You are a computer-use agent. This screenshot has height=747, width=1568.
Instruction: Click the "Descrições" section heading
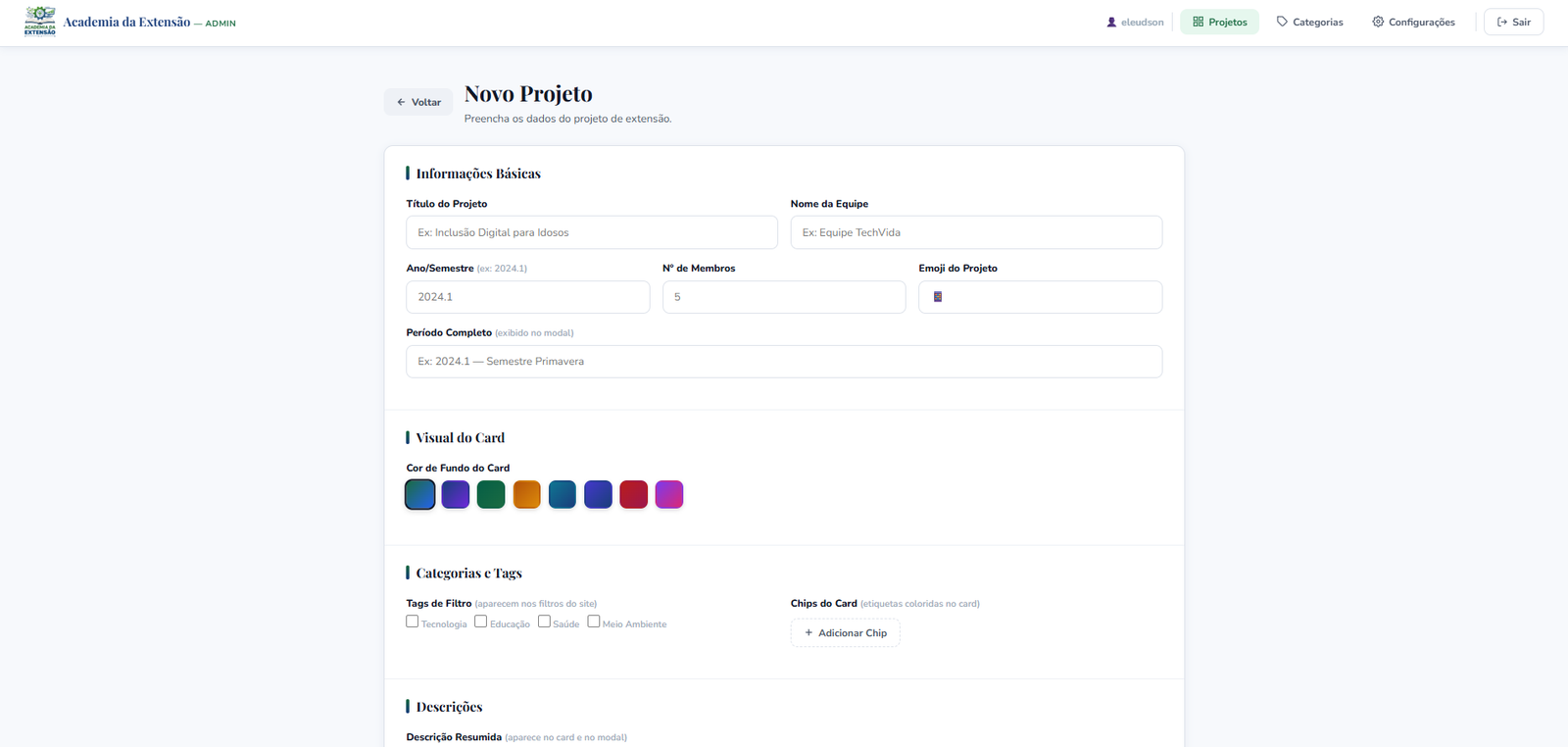tap(450, 707)
